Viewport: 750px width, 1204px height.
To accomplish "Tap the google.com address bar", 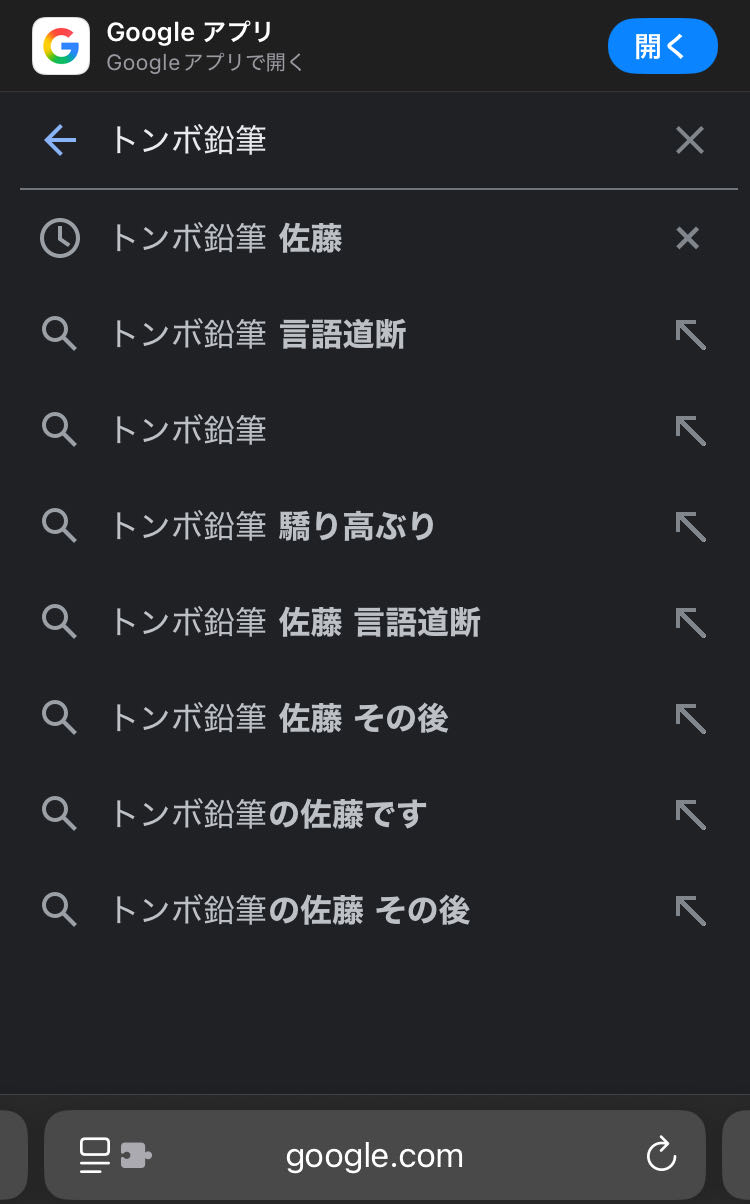I will [374, 1156].
